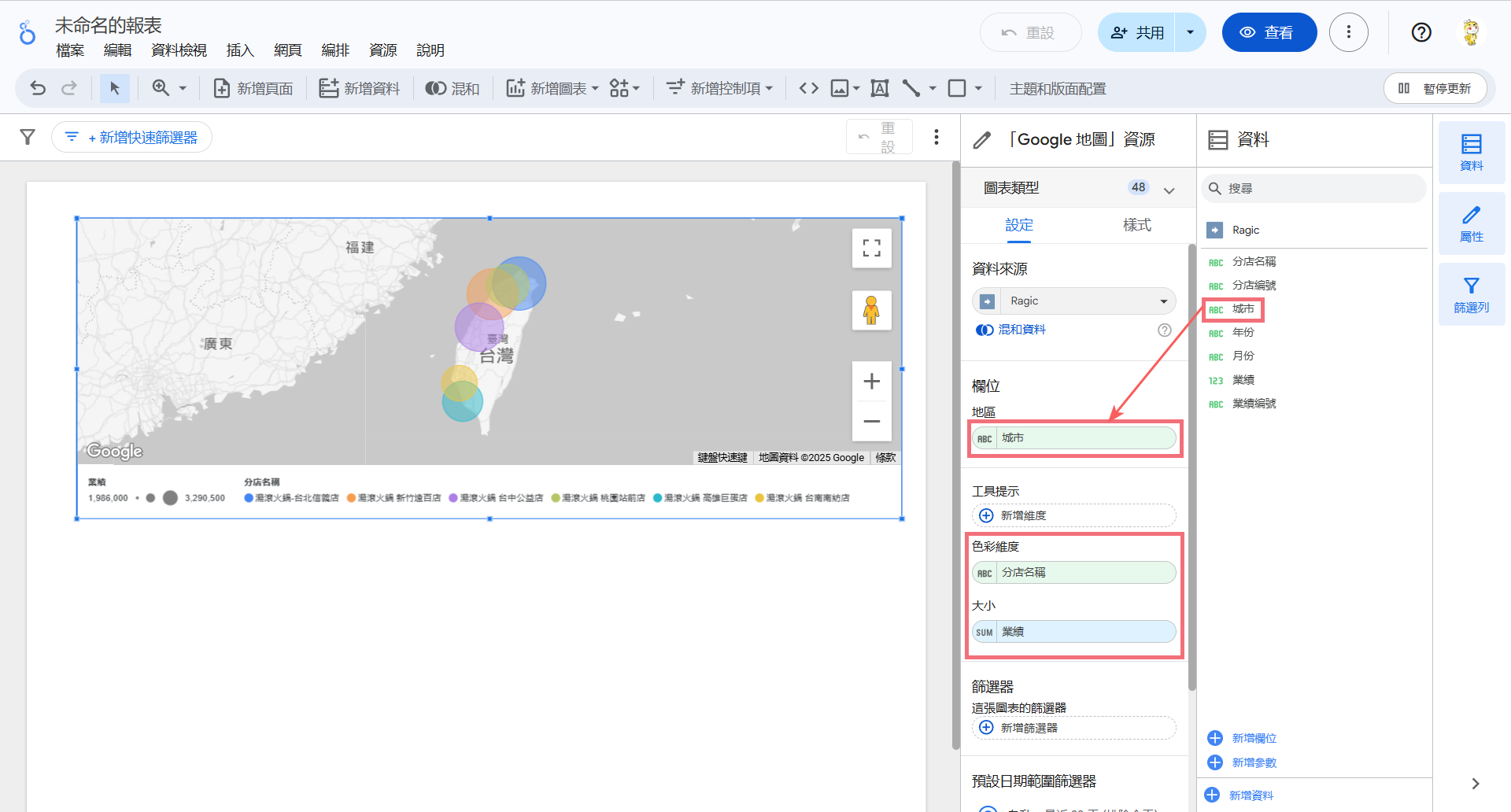
Task: Switch to the 設定 tab
Action: pos(1019,225)
